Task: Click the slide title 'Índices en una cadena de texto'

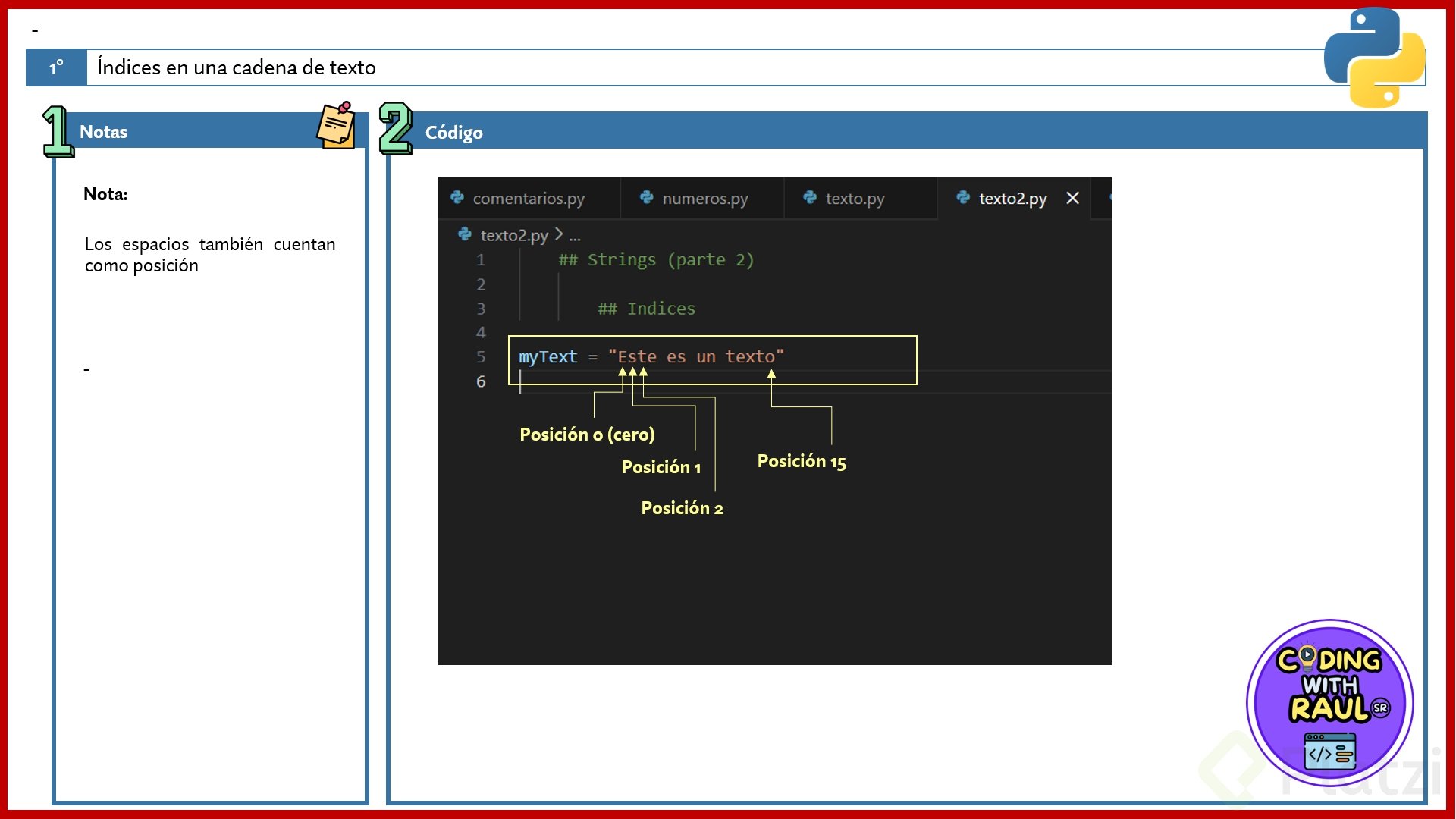Action: click(237, 67)
